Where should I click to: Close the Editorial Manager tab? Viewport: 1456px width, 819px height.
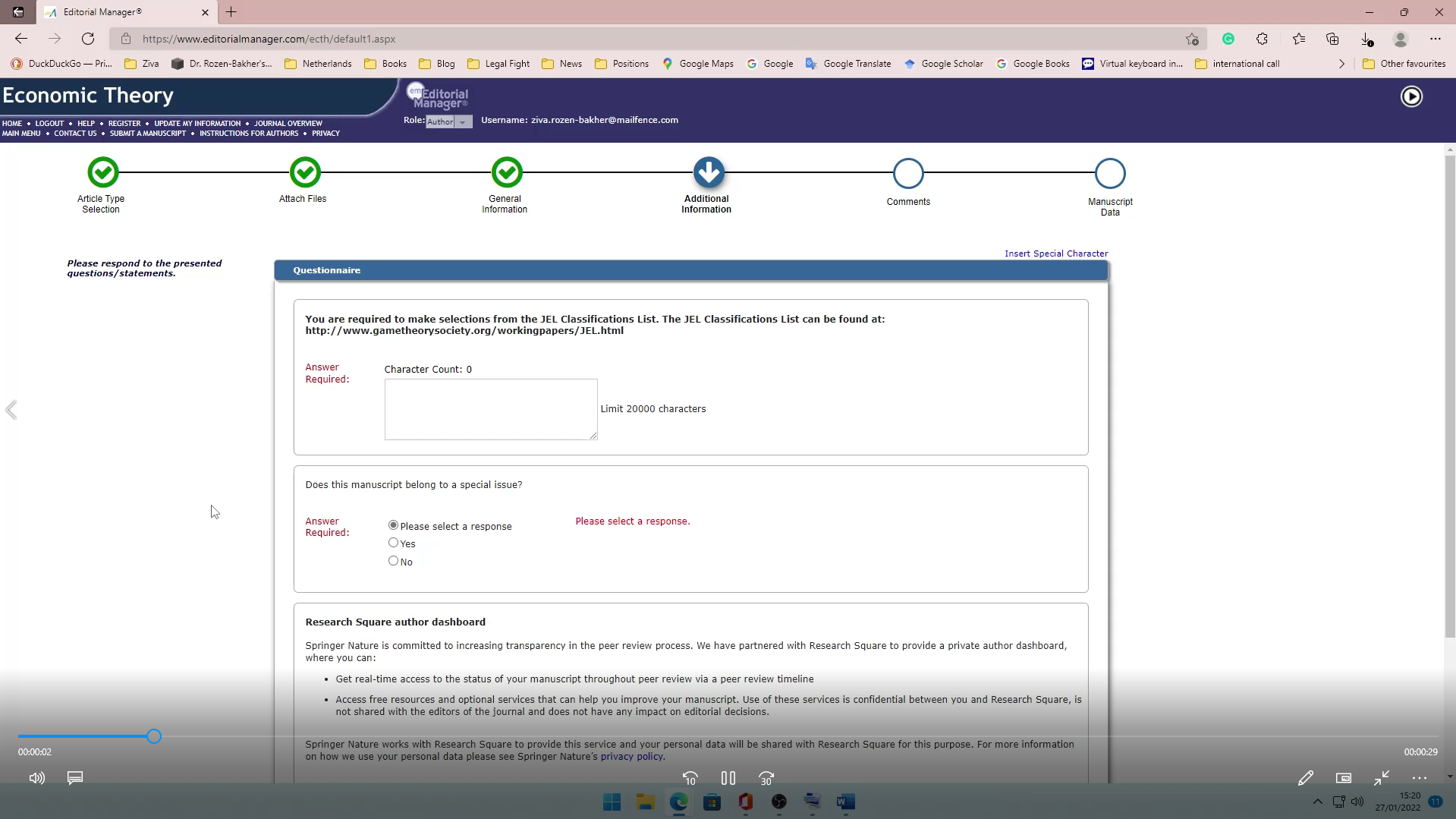point(205,12)
